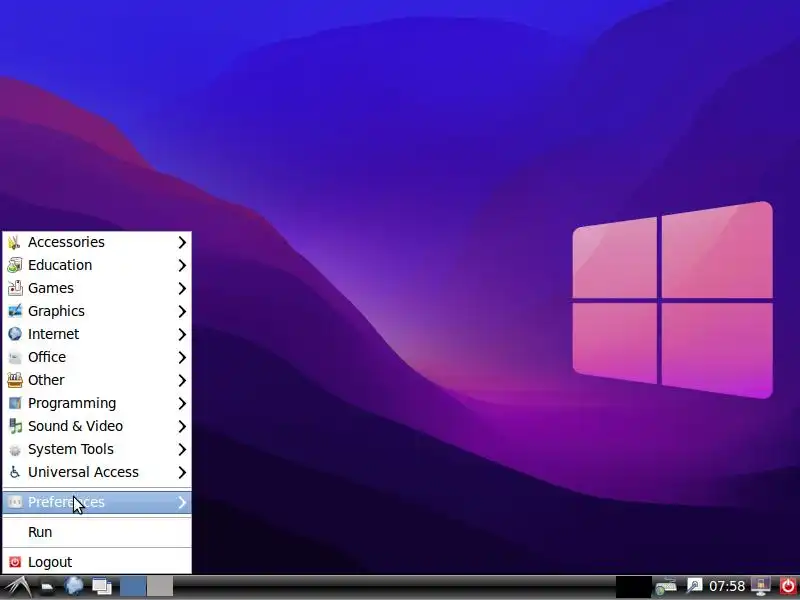Expand Education submenu arrow

tap(182, 265)
